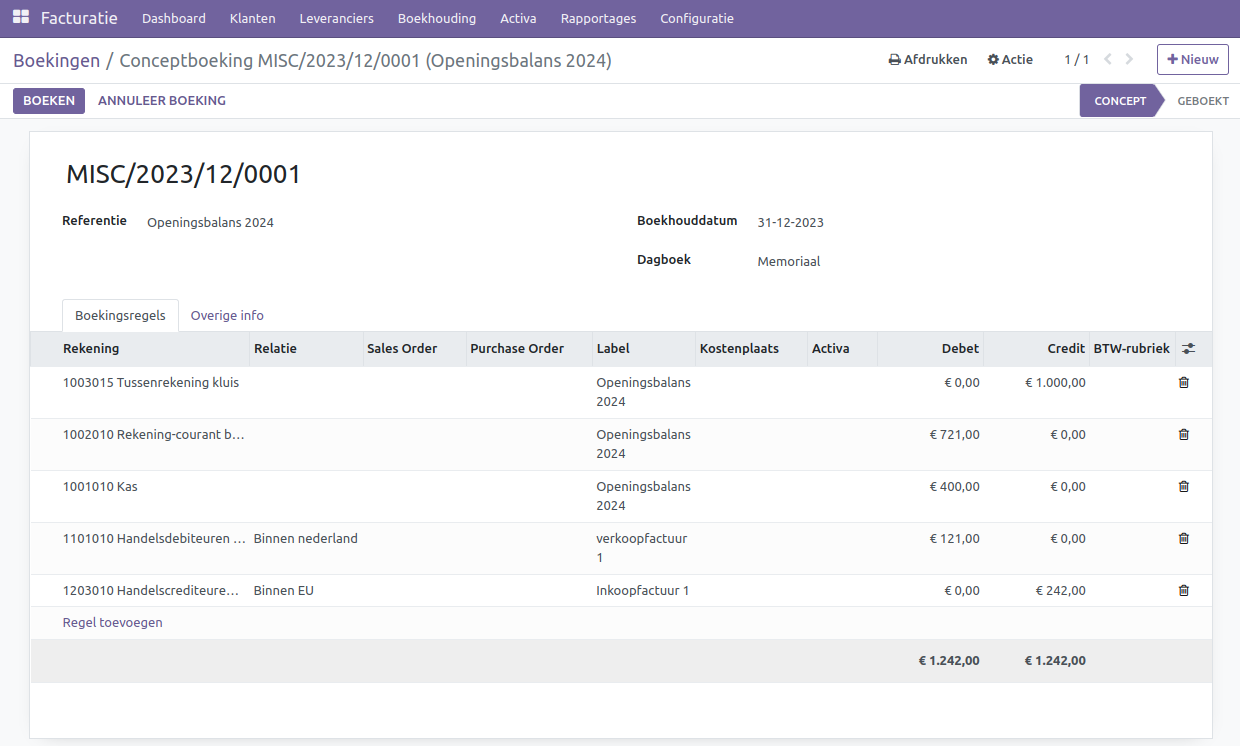Open the Afdrukken print menu
The image size is (1240, 746).
(928, 60)
